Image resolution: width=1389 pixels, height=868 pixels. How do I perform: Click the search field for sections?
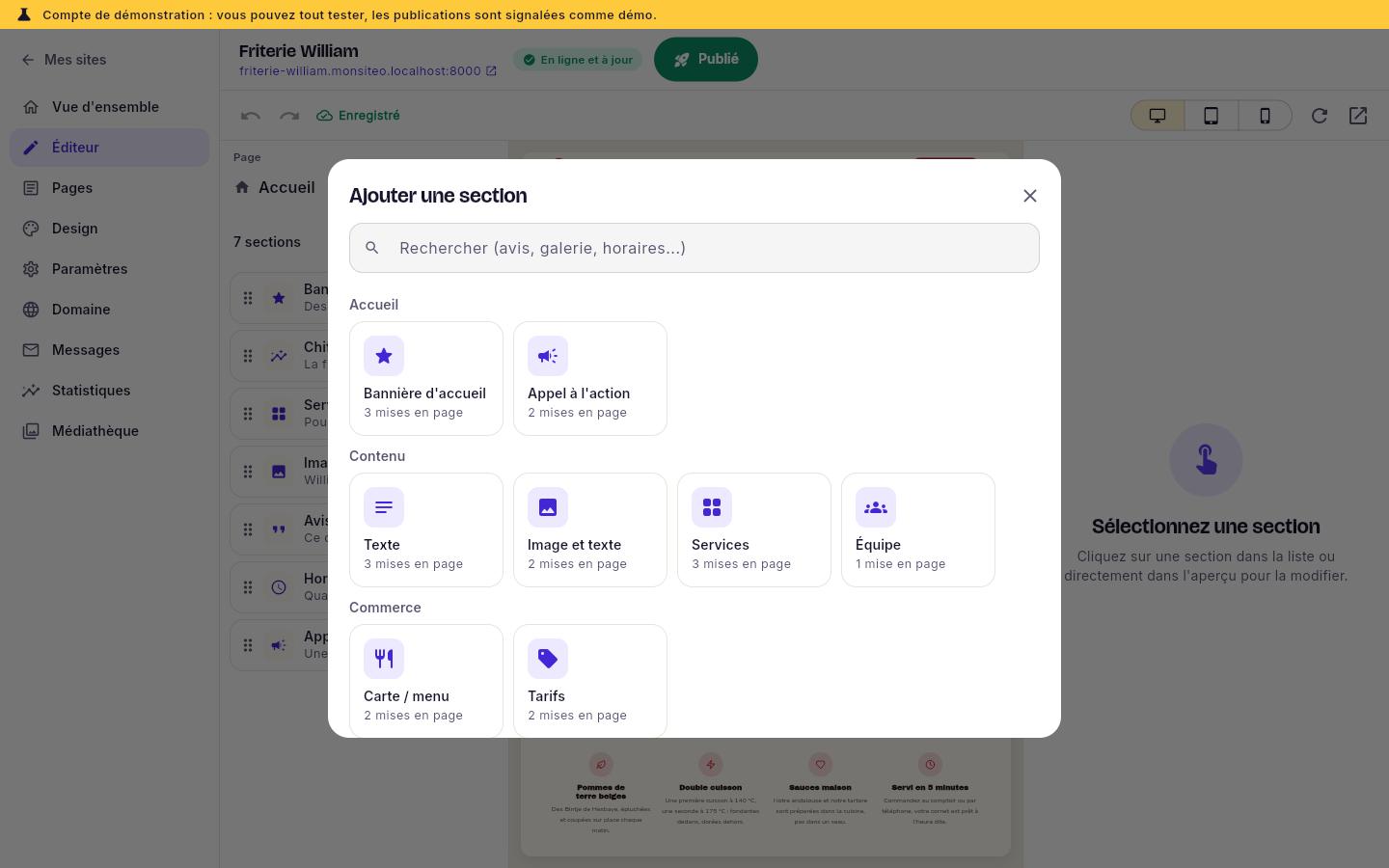694,248
